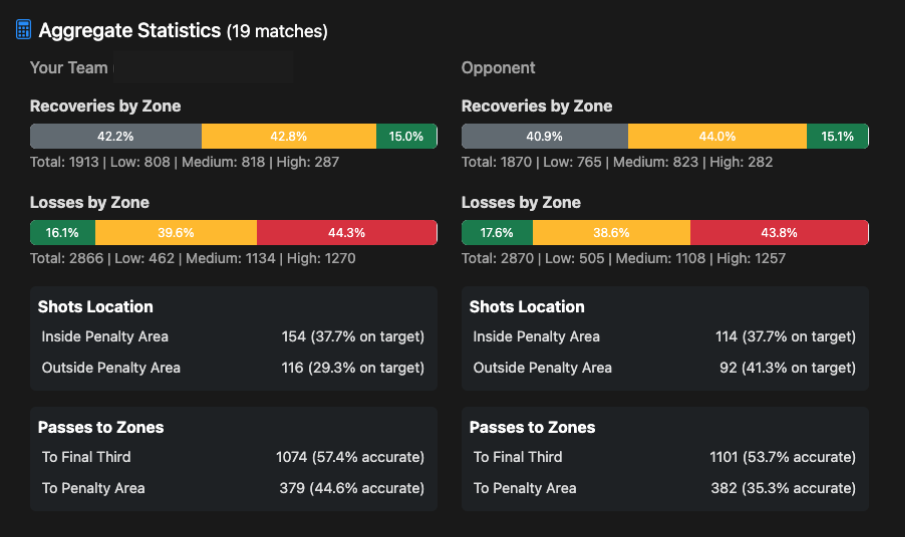This screenshot has width=905, height=537.
Task: Click Your Team's 15.0% green recoveries segment
Action: pyautogui.click(x=406, y=137)
